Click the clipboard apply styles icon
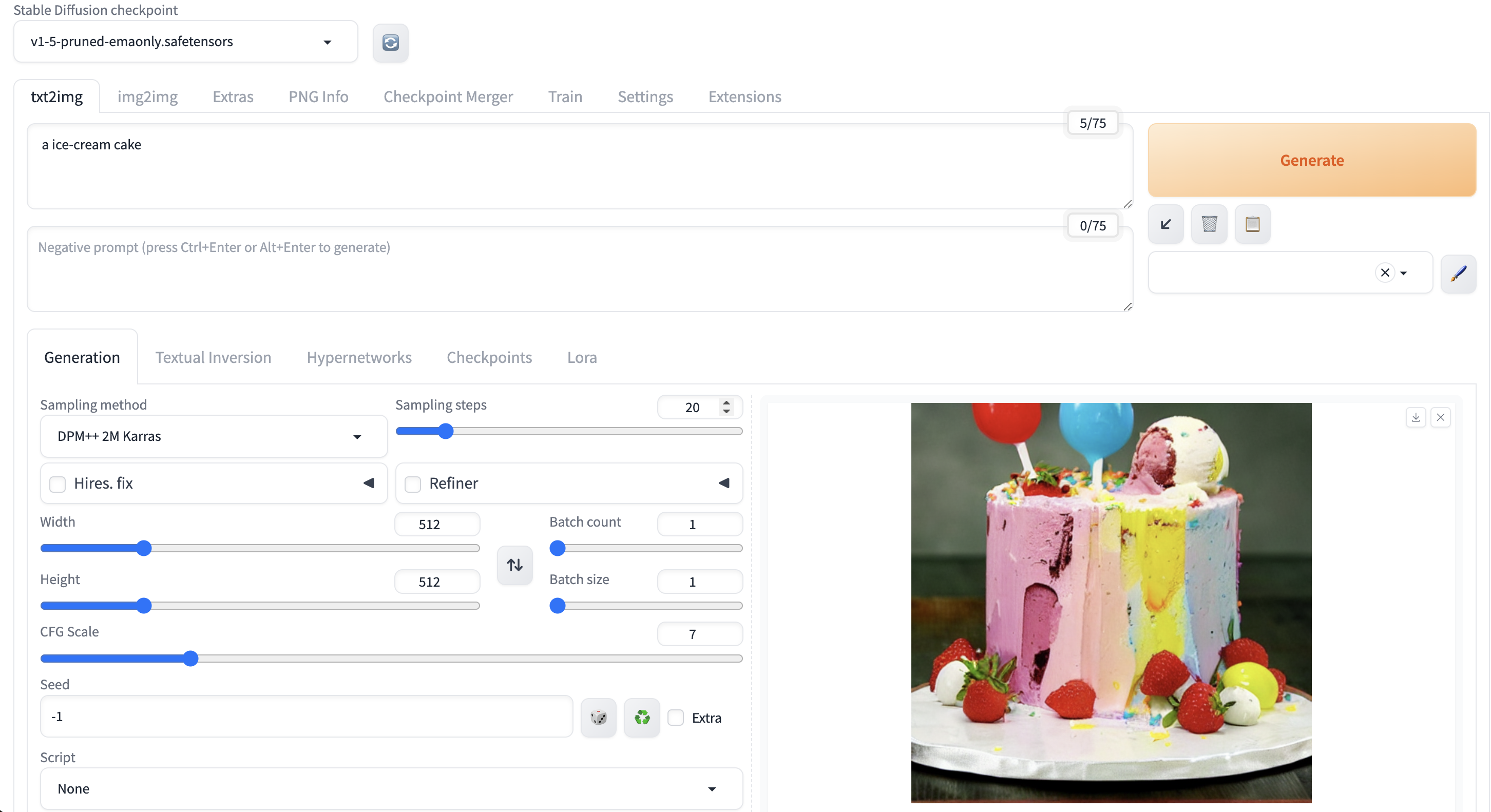Screen dimensions: 1491x812 [1252, 224]
